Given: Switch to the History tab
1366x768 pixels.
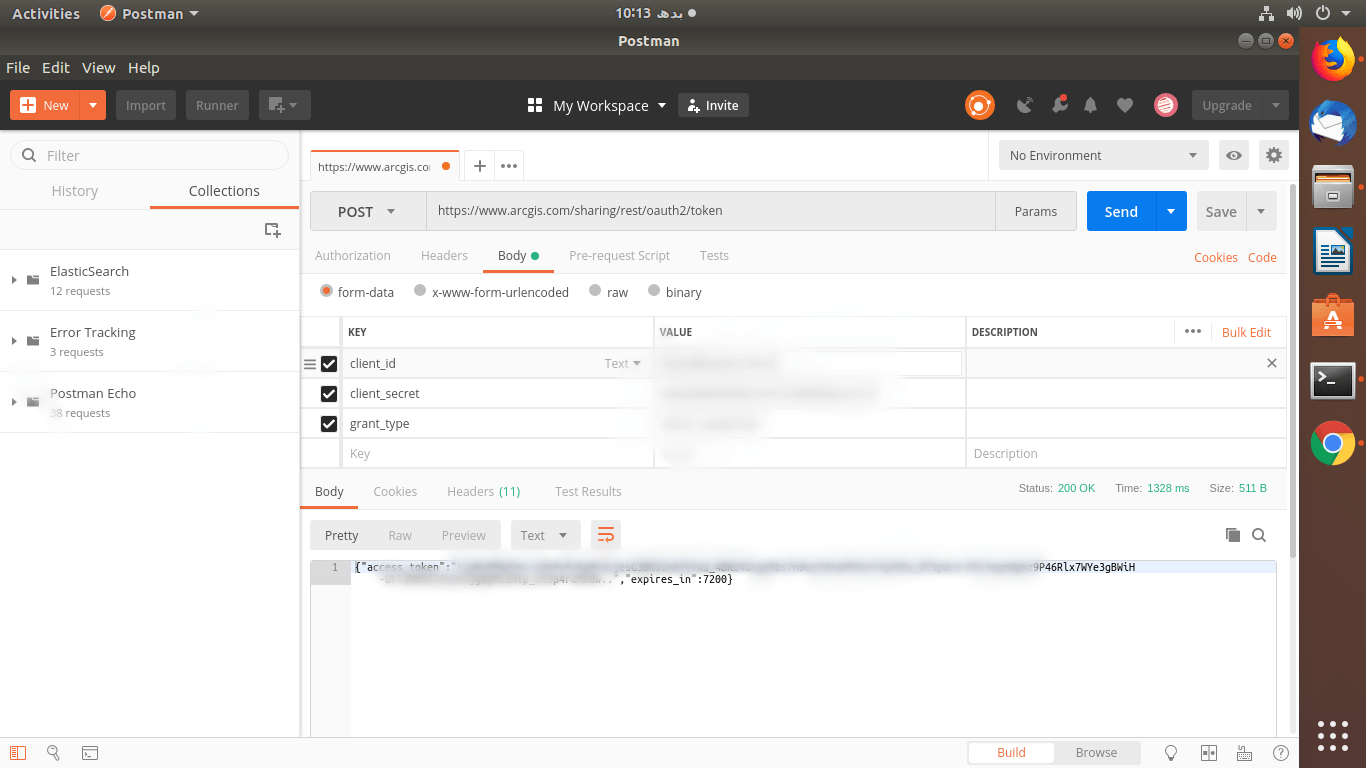Looking at the screenshot, I should pos(75,190).
